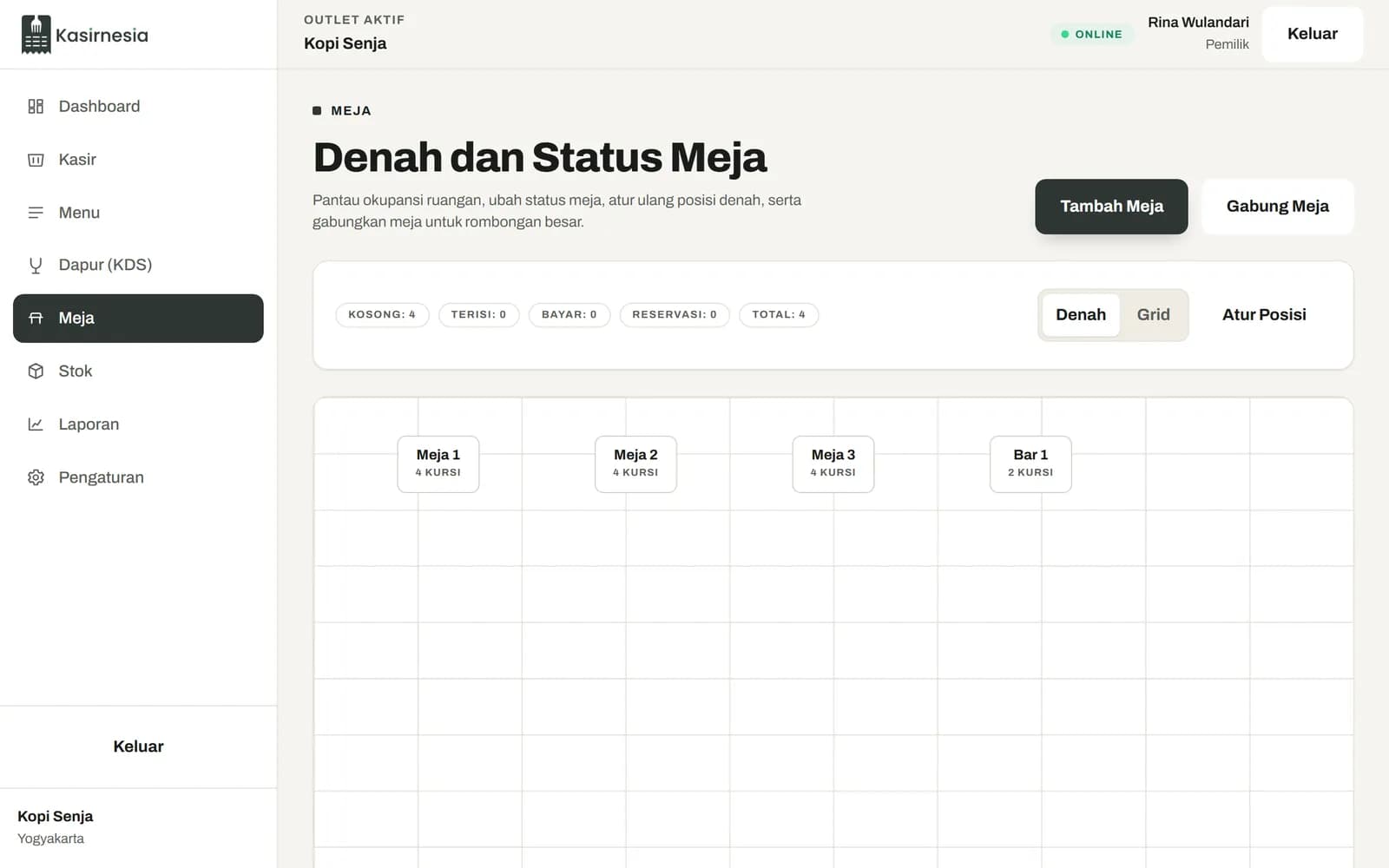Click Kopi Senja Yogyakarta in sidebar footer

click(56, 826)
